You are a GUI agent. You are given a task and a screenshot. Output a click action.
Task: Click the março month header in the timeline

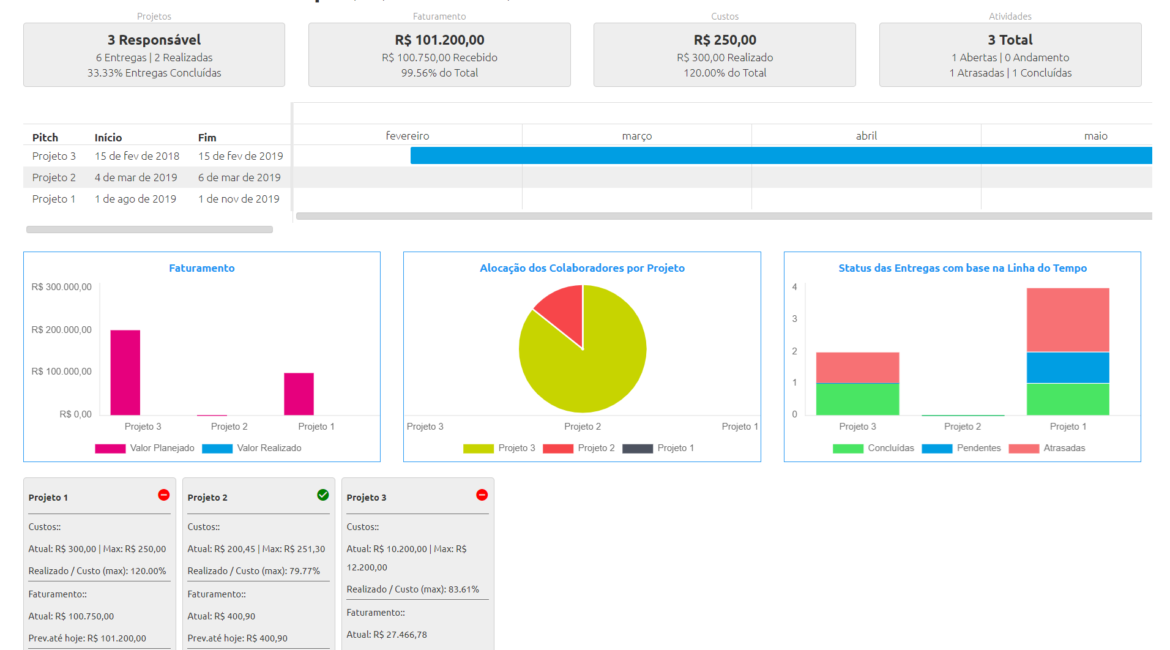point(636,136)
